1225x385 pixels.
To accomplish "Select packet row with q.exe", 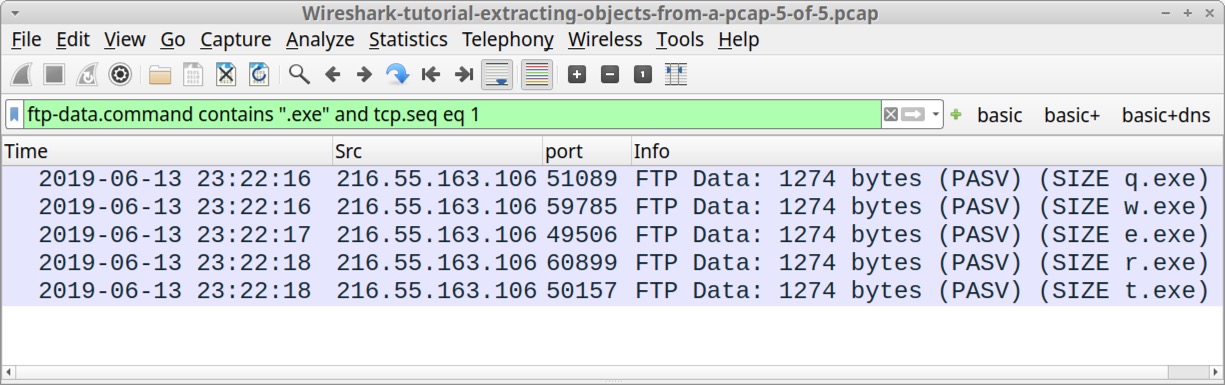I will (x=612, y=179).
